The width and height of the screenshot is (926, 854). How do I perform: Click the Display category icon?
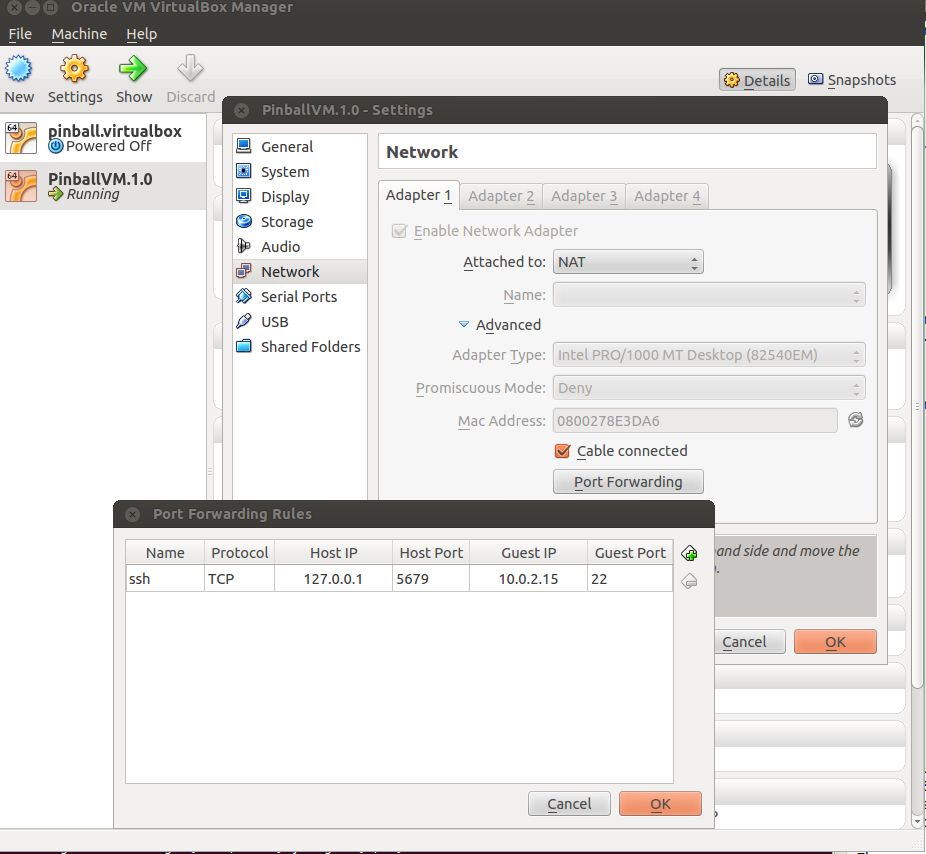coord(244,195)
